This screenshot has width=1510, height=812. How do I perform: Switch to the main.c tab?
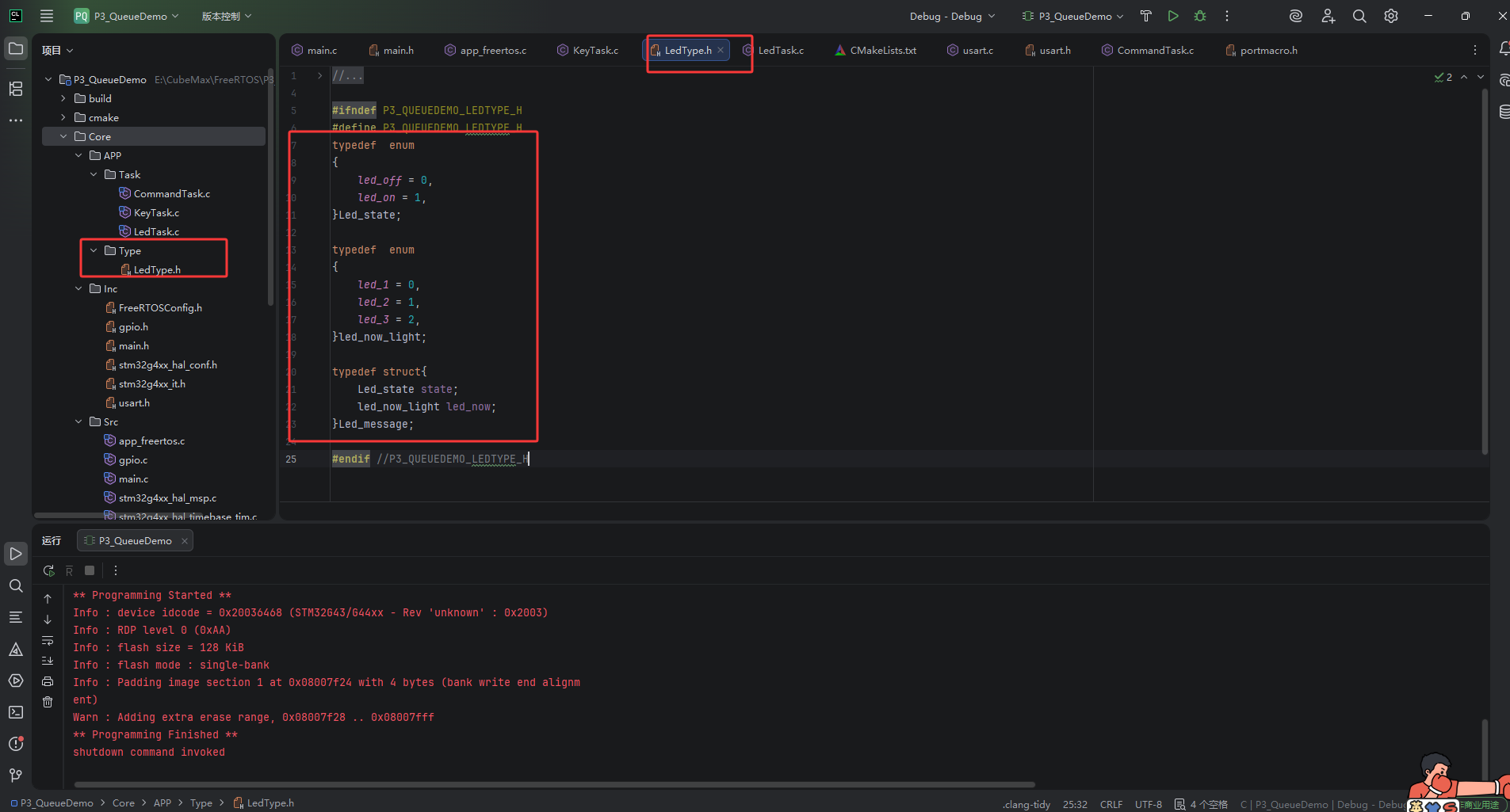tap(315, 50)
